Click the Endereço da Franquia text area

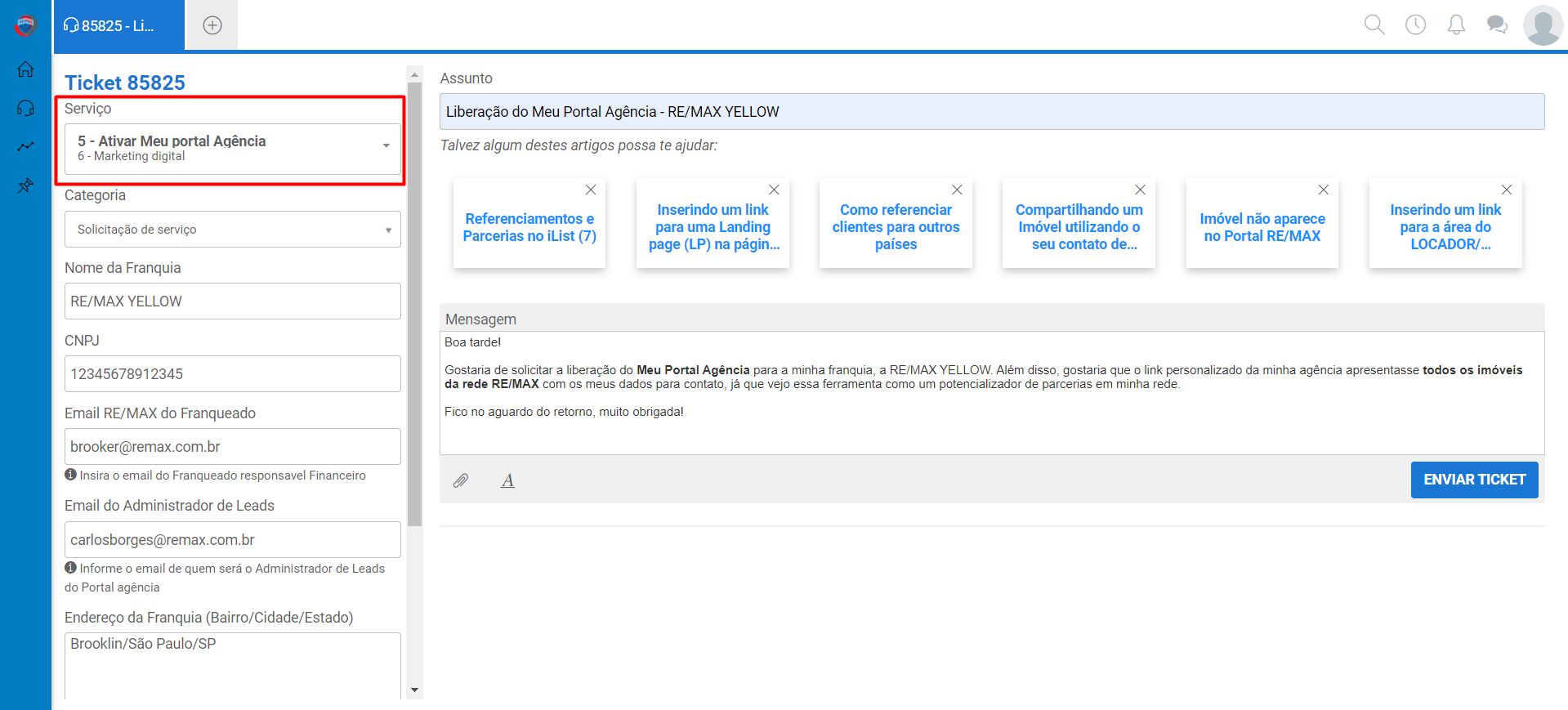(x=233, y=666)
